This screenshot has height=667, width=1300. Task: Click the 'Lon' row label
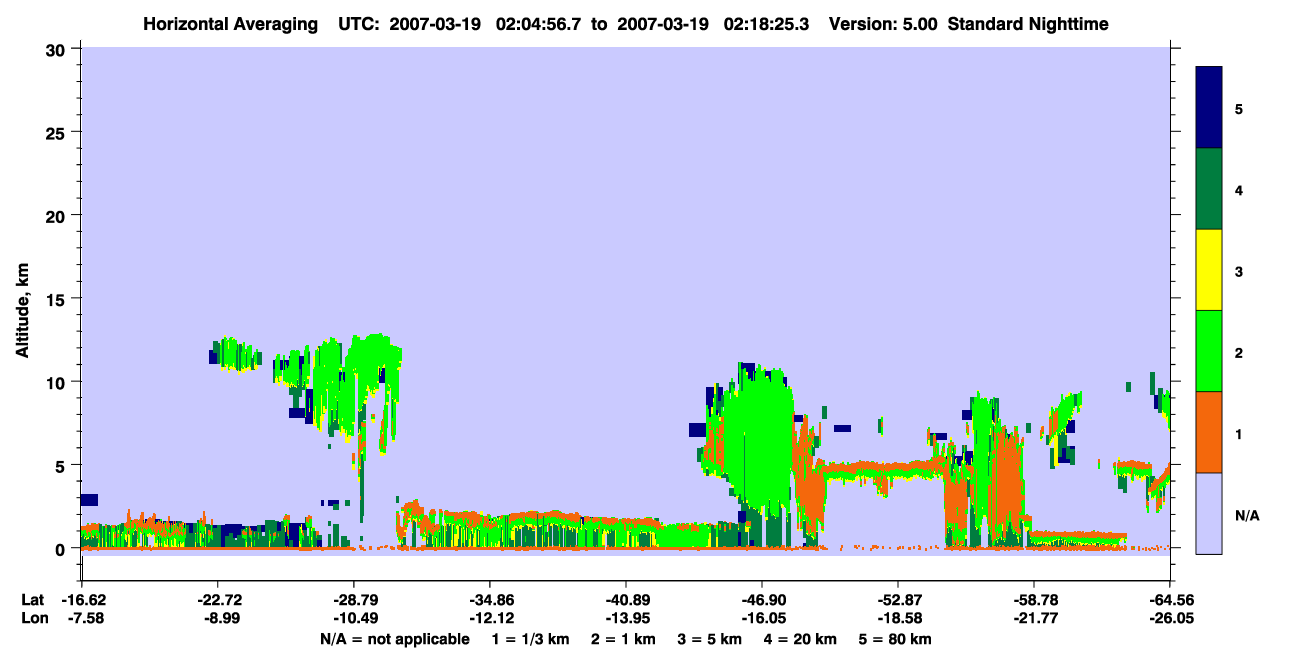tap(34, 618)
